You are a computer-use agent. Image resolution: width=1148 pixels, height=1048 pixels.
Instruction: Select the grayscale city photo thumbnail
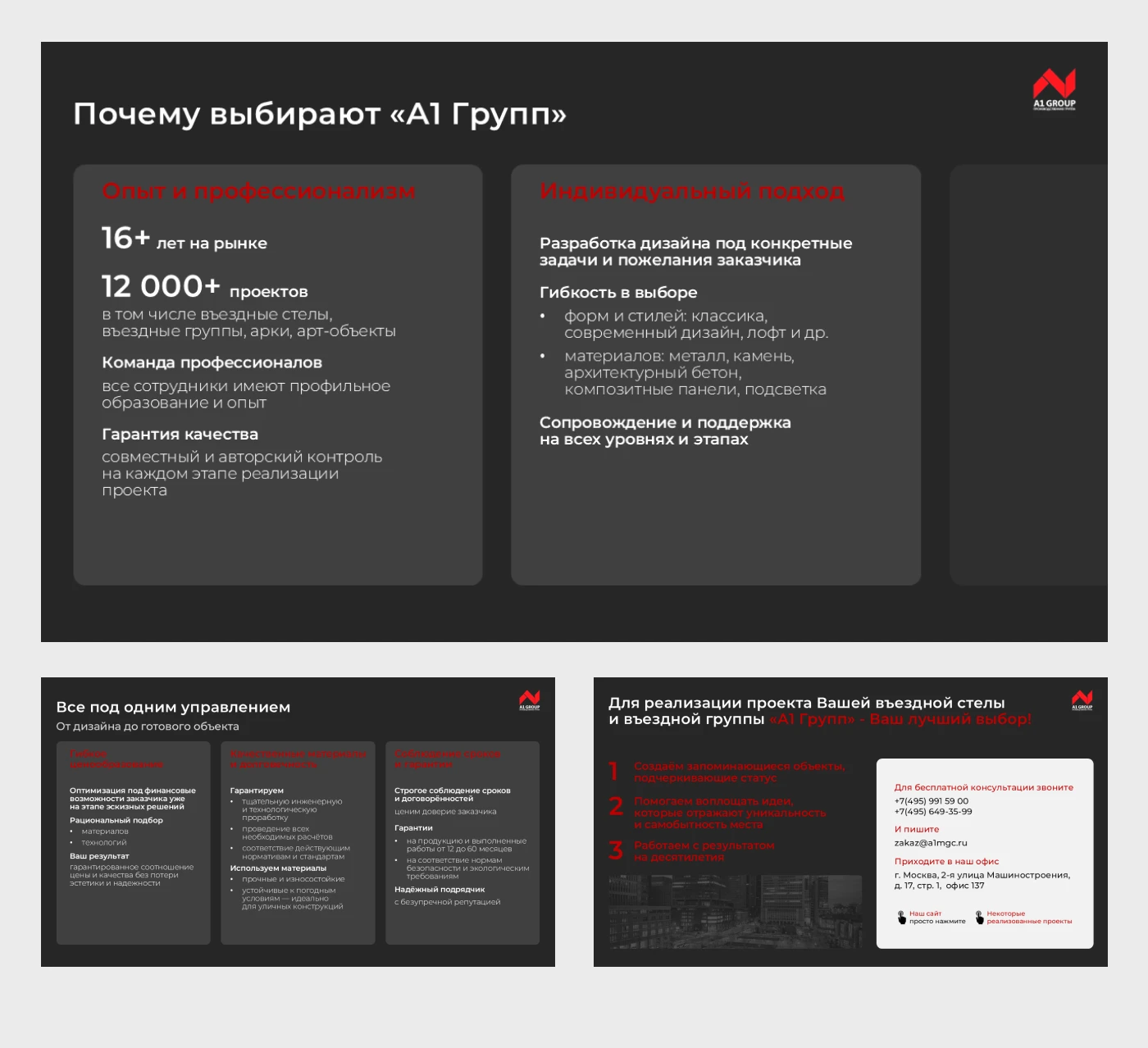pos(735,911)
